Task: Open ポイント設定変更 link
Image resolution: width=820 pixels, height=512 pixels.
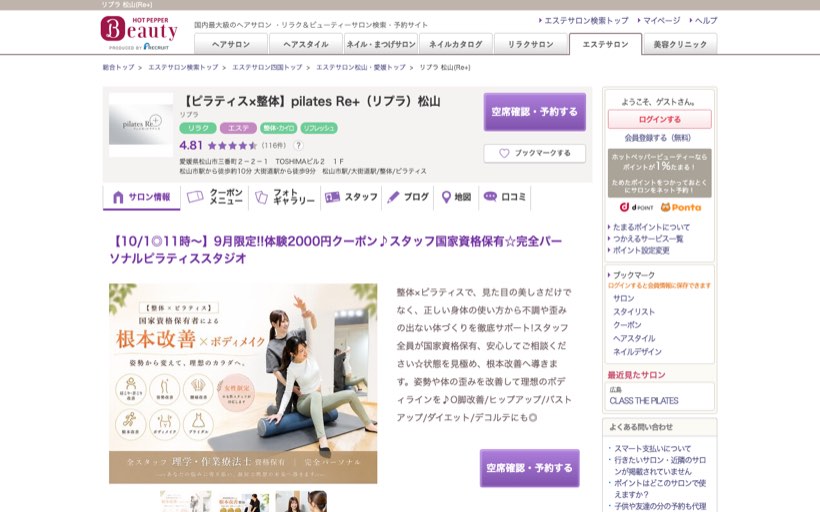Action: [x=641, y=250]
